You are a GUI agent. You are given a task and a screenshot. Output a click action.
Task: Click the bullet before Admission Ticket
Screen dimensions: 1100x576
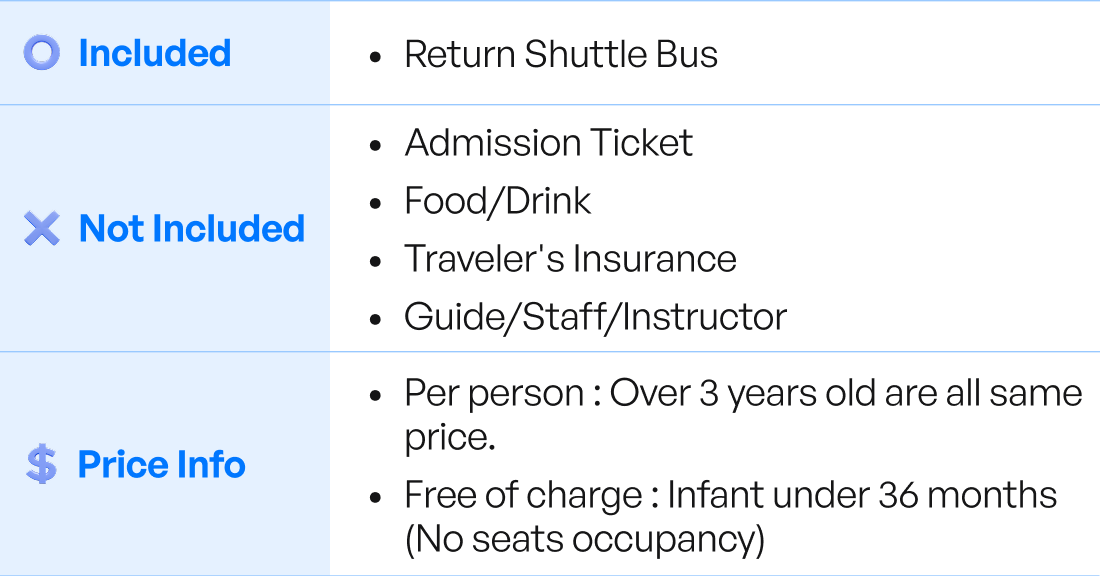pyautogui.click(x=376, y=145)
